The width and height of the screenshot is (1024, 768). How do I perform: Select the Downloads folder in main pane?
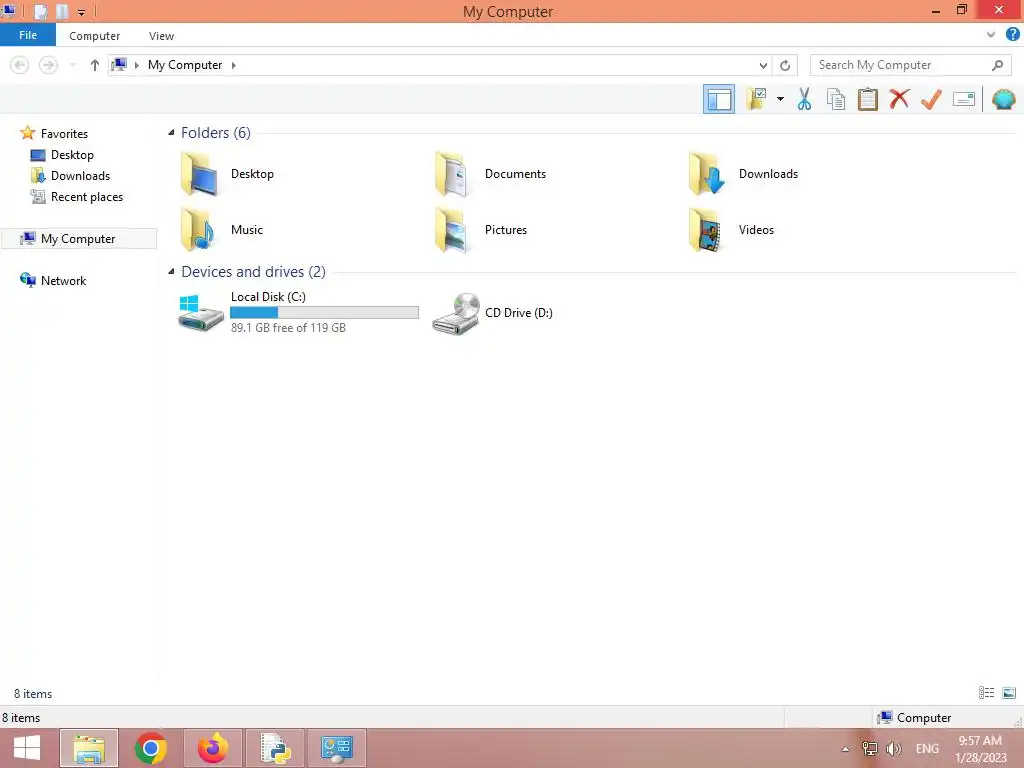[743, 174]
